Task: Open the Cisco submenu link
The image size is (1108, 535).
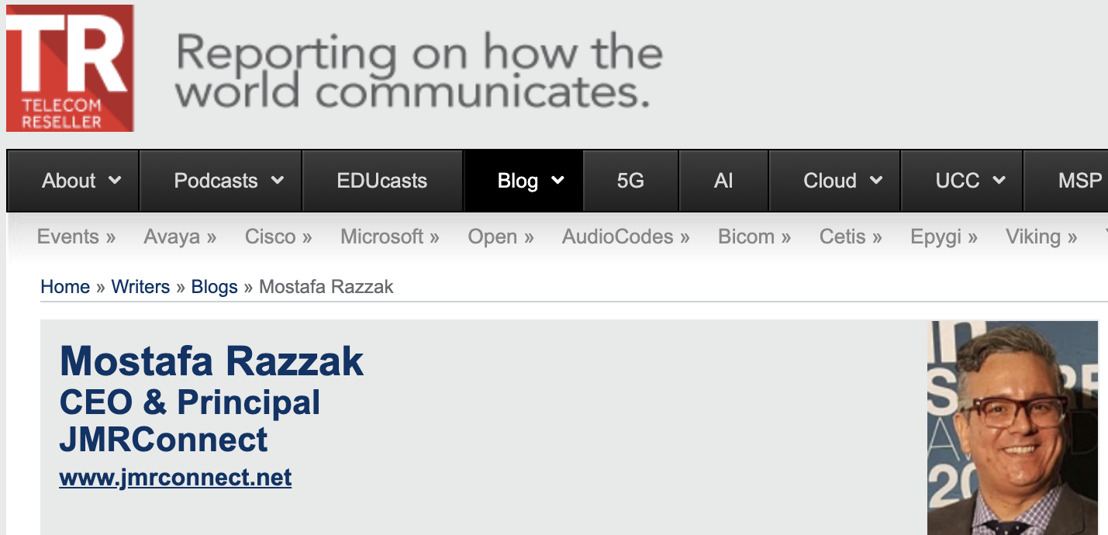Action: (x=278, y=237)
